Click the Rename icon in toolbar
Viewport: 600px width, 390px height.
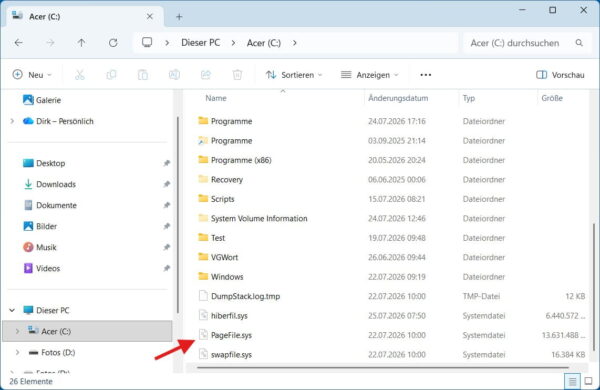point(174,75)
